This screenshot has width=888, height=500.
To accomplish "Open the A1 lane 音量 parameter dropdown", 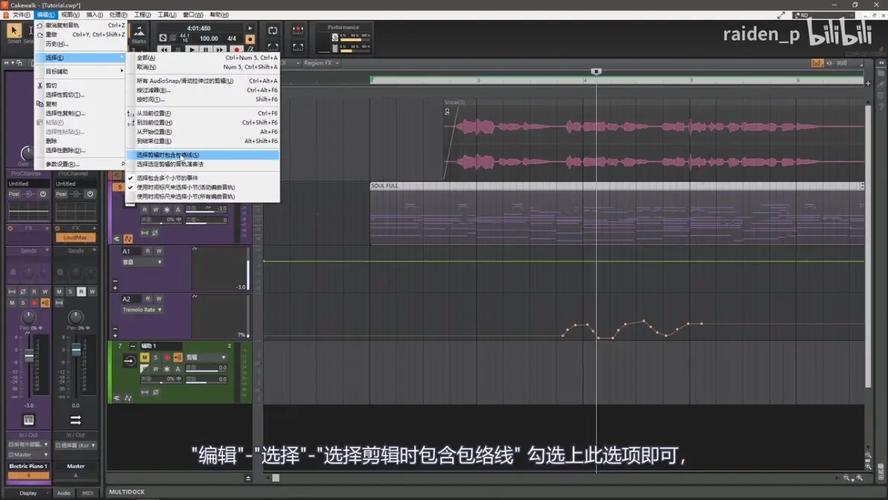I will click(x=142, y=262).
